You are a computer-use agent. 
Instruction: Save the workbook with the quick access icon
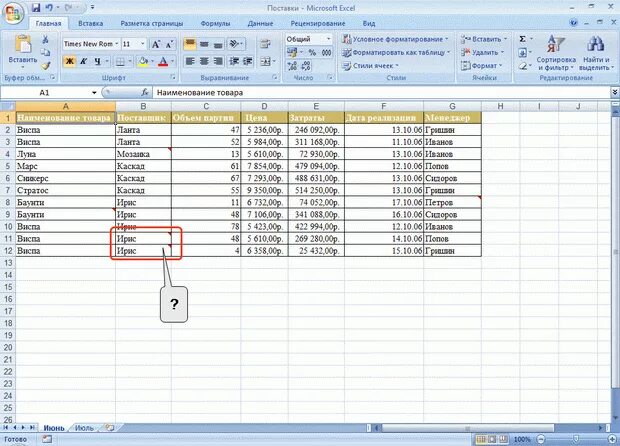click(x=36, y=8)
